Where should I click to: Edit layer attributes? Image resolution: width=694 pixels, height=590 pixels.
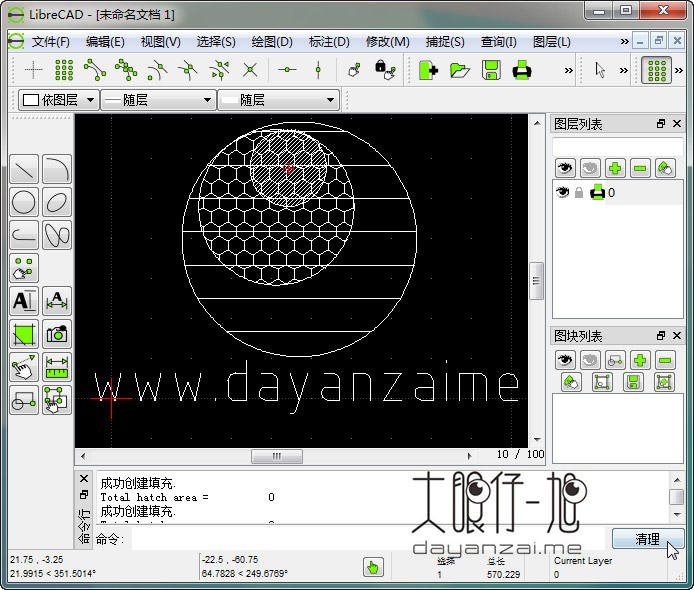click(x=665, y=168)
